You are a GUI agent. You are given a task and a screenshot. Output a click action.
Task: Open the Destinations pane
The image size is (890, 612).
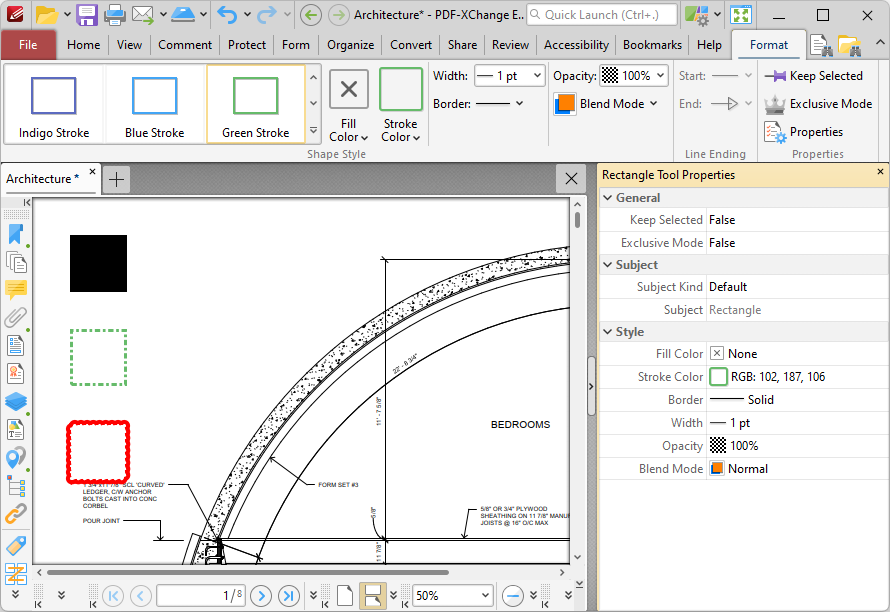(x=16, y=457)
